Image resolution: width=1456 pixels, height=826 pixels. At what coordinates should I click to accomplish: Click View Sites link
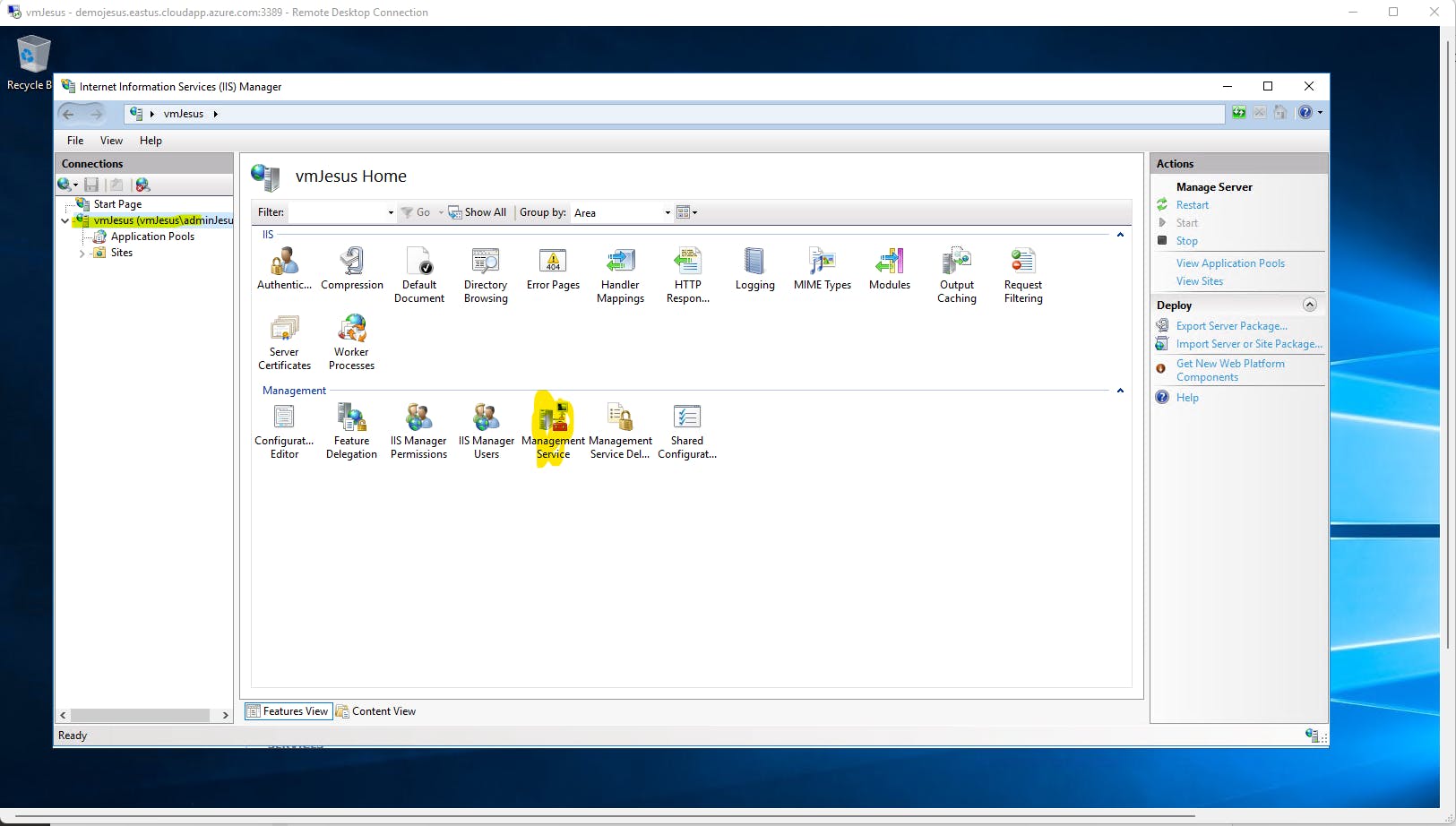coord(1199,281)
